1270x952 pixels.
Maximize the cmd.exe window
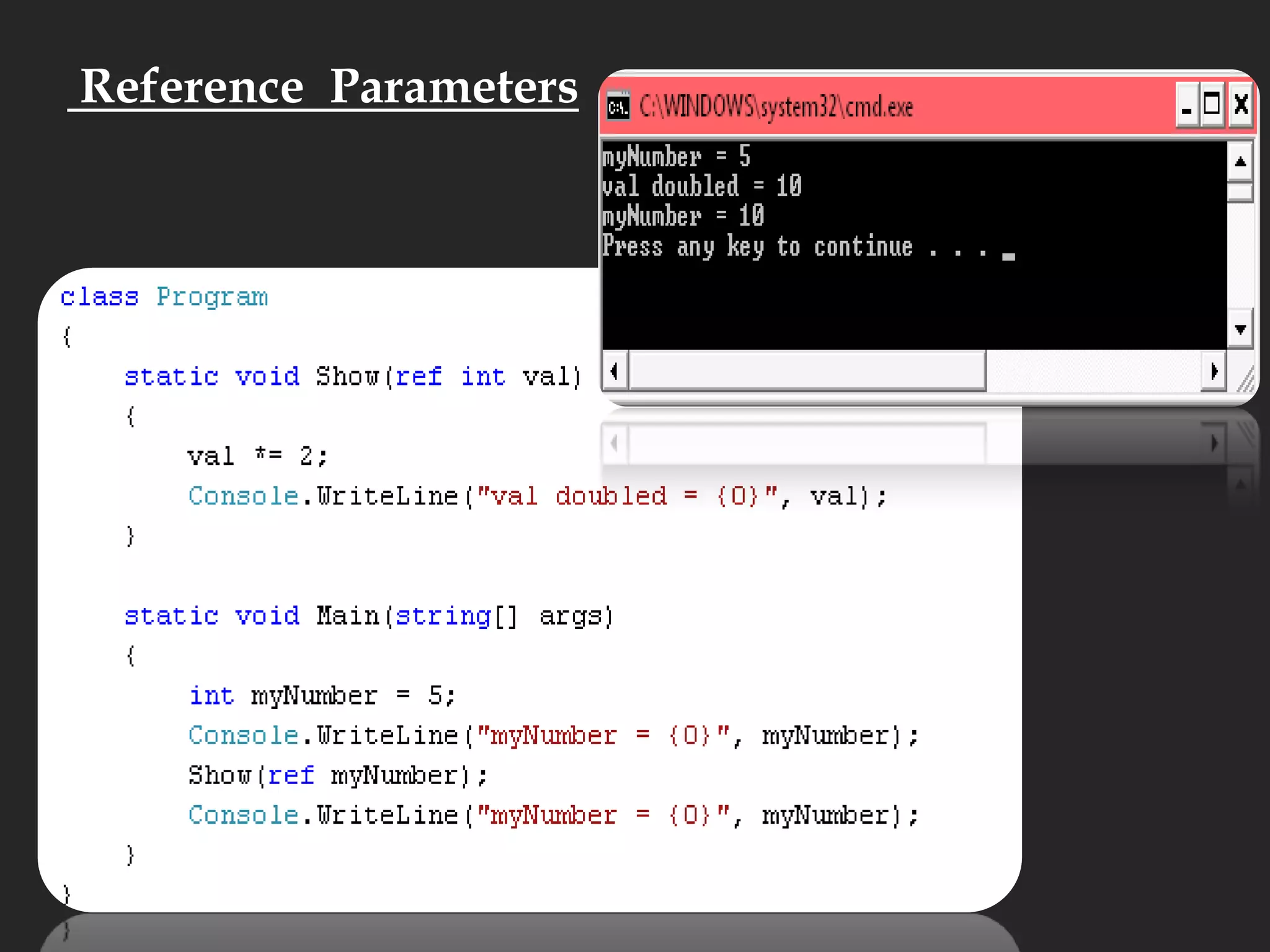(1212, 105)
